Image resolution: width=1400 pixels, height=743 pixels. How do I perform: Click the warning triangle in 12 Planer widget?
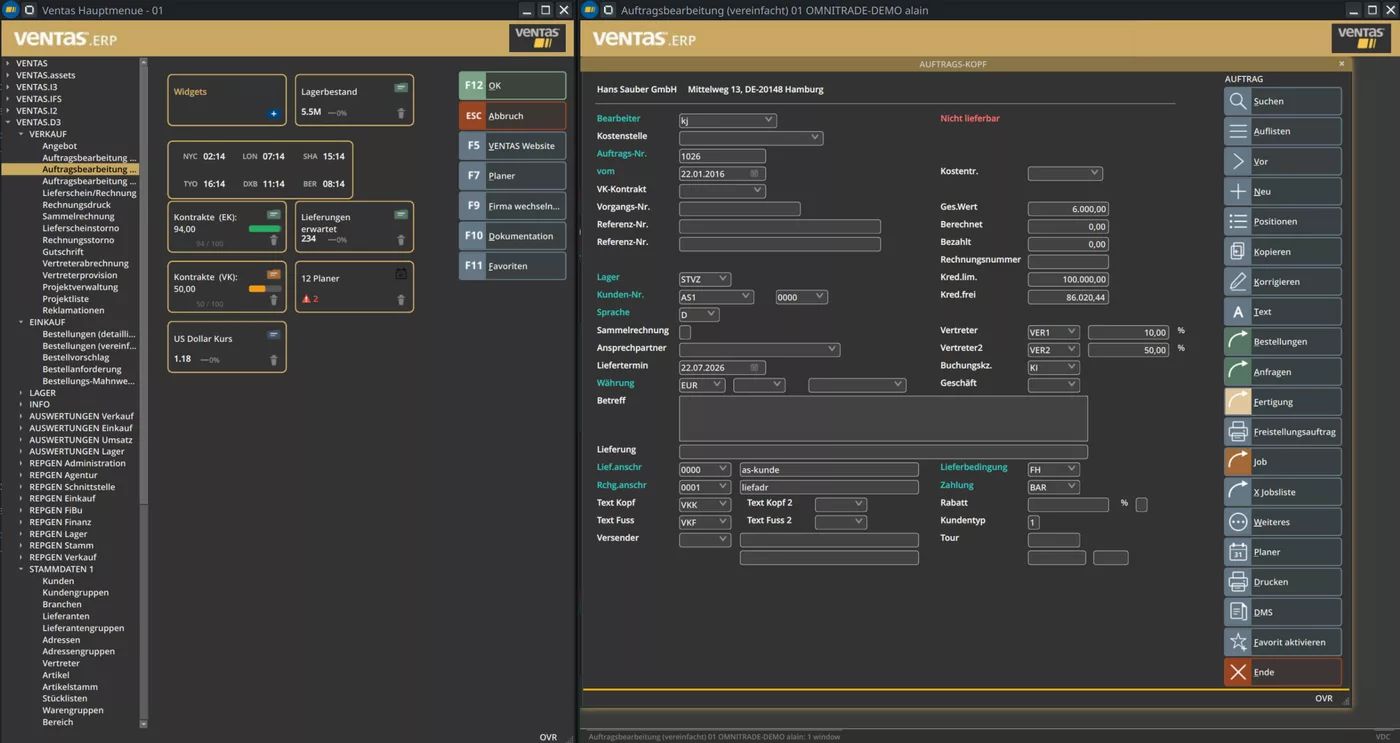[306, 299]
